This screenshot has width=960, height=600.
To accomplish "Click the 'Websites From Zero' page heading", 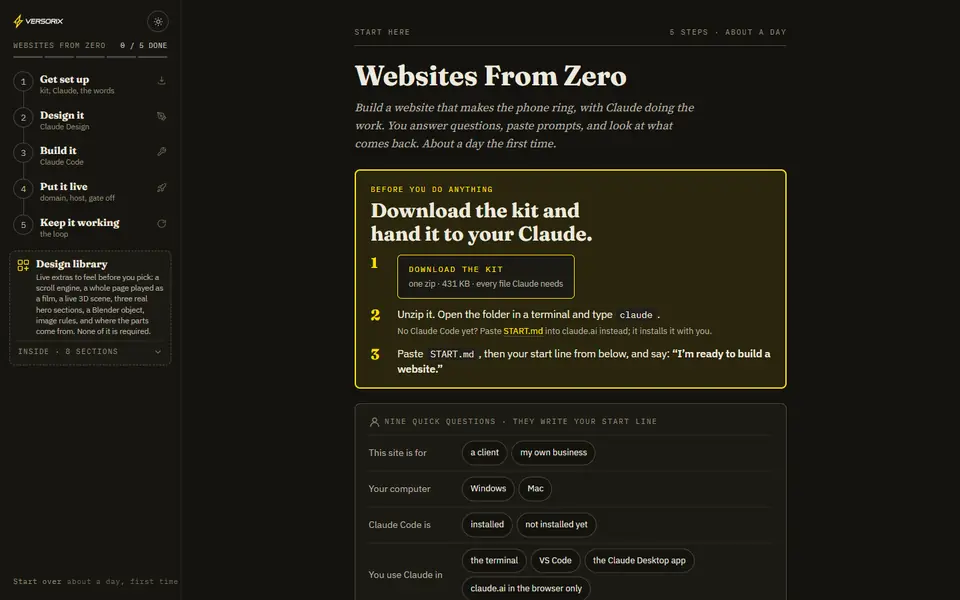I will tap(490, 76).
